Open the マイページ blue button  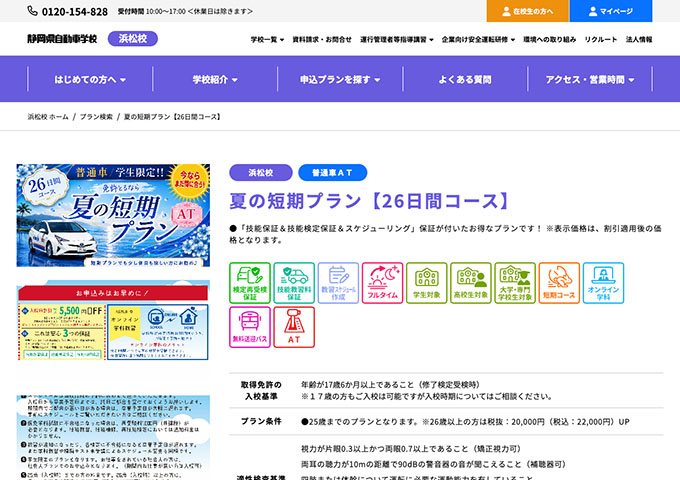[611, 11]
